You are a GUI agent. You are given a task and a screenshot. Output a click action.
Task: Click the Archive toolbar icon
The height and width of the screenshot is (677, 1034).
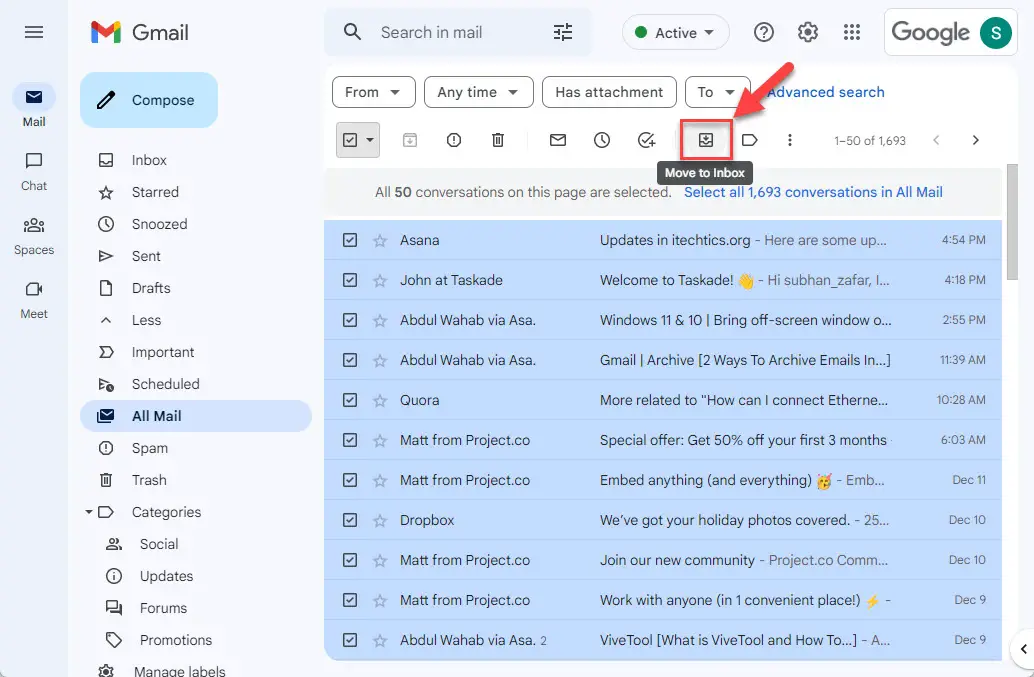pyautogui.click(x=410, y=140)
